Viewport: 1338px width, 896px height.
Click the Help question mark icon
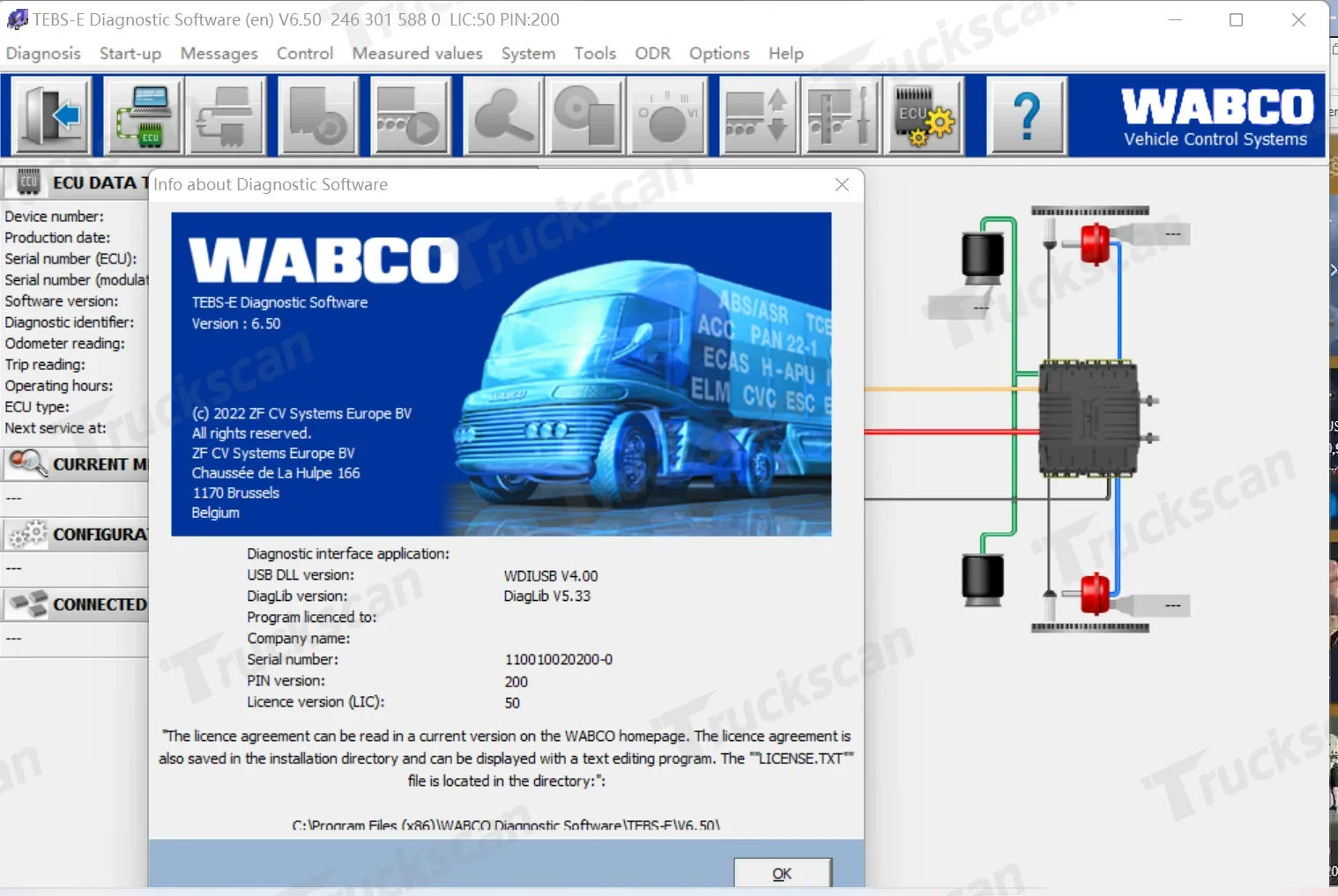click(1027, 115)
